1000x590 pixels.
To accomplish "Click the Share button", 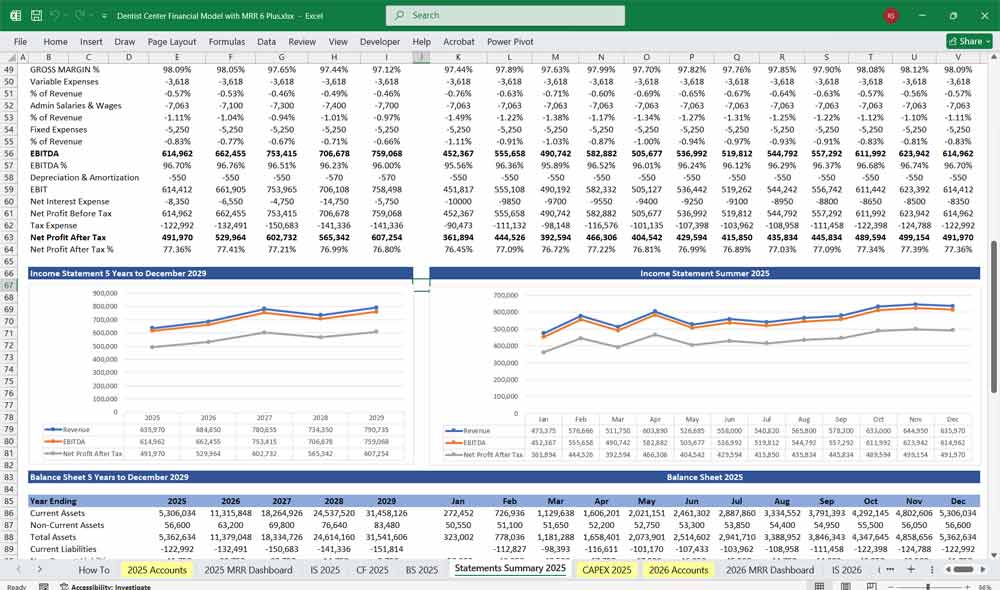I will pos(966,40).
